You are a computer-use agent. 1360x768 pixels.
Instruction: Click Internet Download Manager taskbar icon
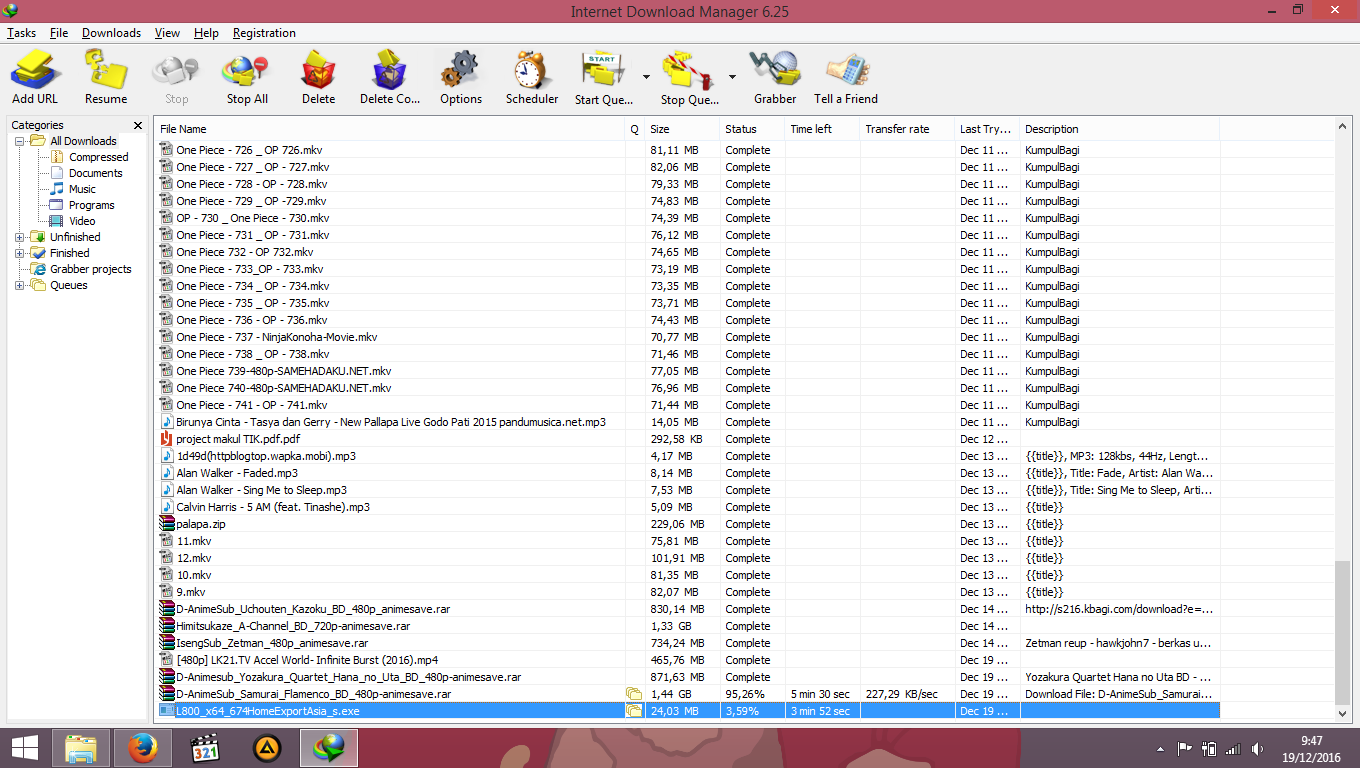(x=329, y=748)
